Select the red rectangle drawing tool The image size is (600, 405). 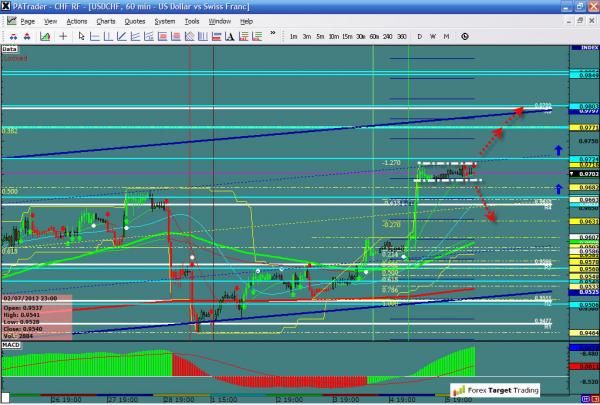coord(162,37)
